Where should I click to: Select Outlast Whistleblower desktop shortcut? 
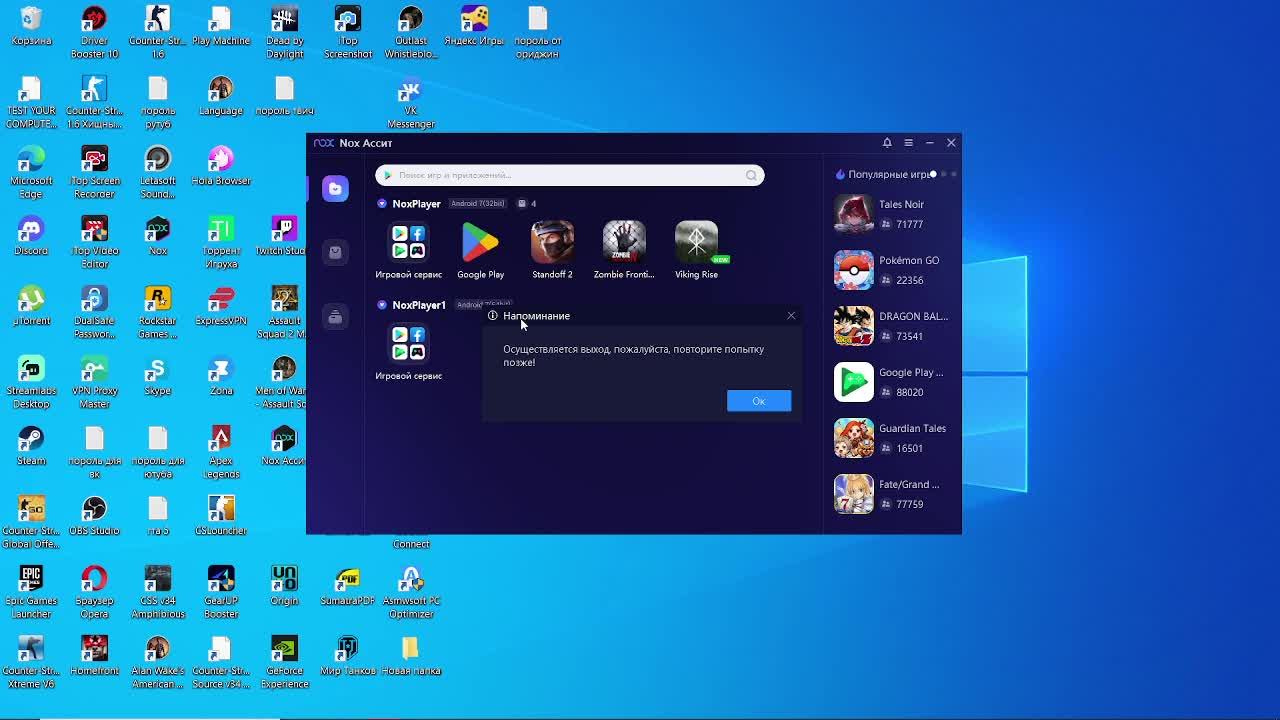[411, 33]
